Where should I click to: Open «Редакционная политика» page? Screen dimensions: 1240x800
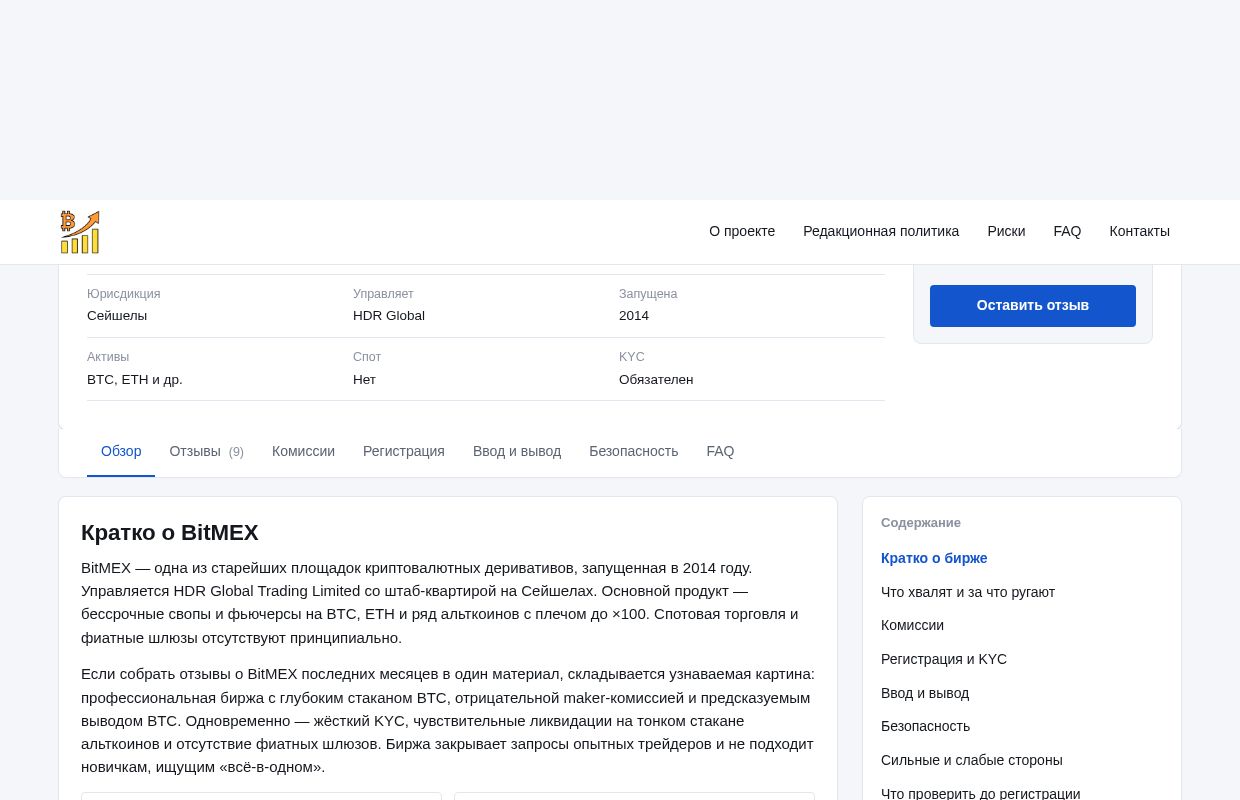pos(881,231)
